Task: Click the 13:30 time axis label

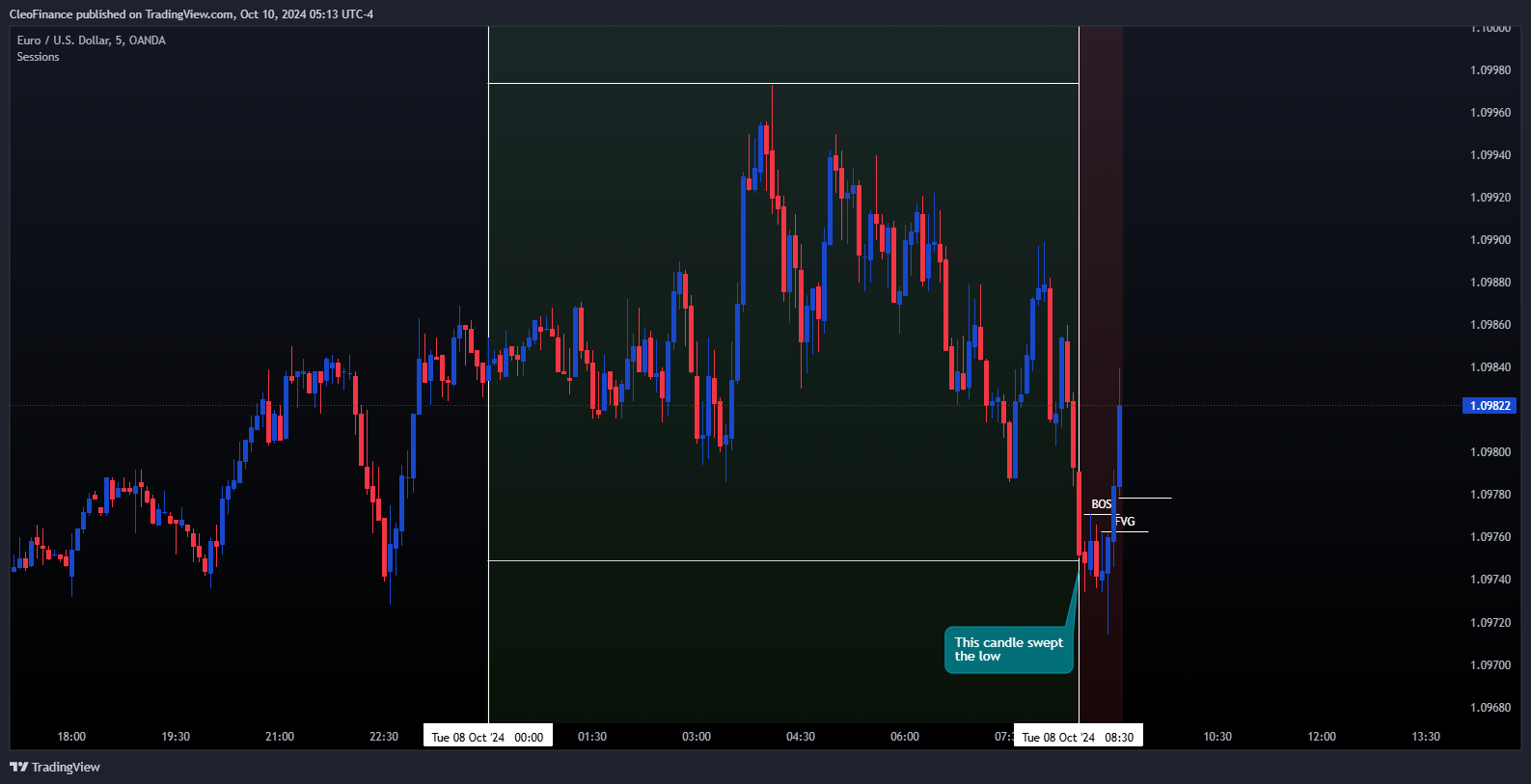Action: click(1426, 737)
